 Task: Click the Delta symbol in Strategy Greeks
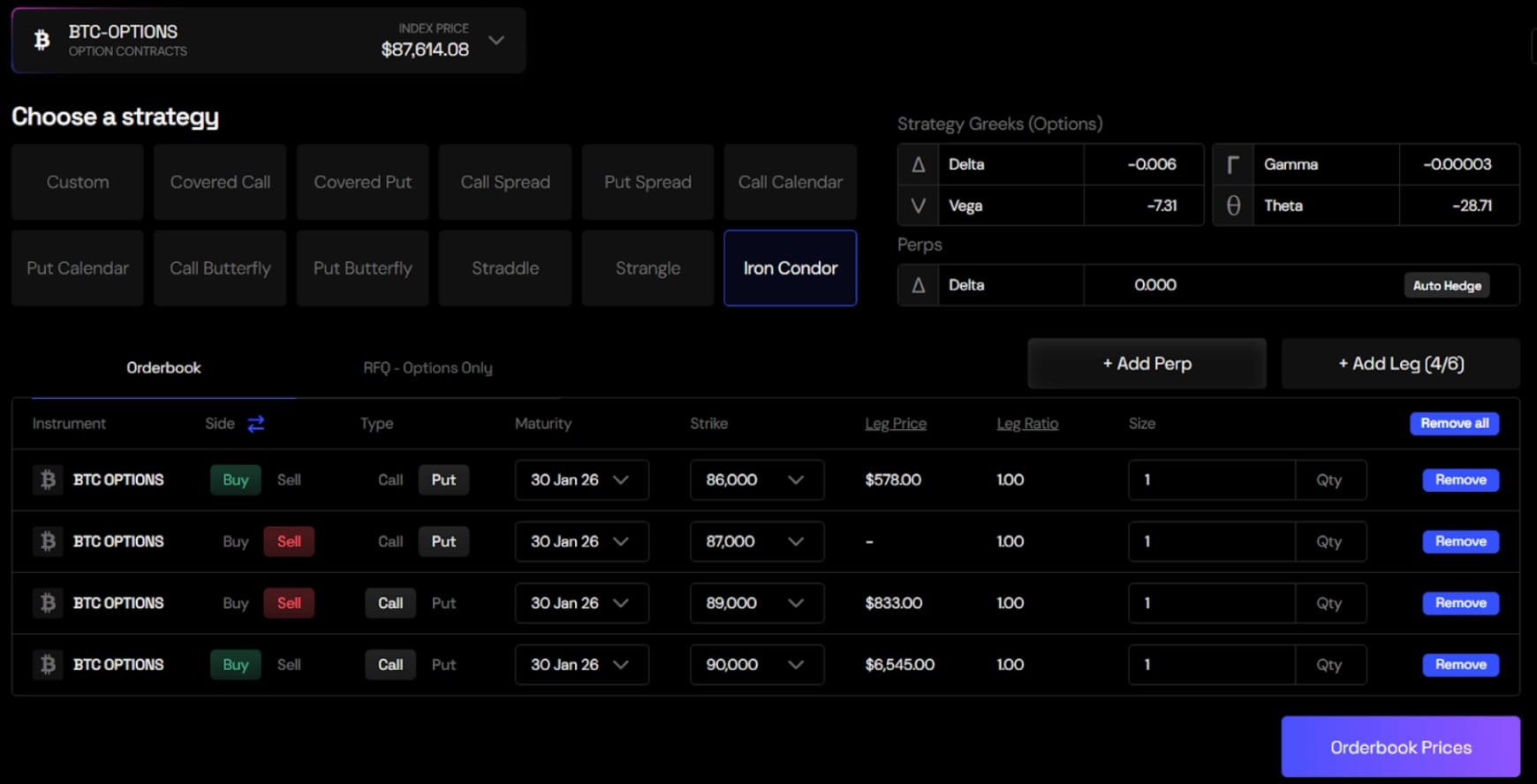point(919,164)
